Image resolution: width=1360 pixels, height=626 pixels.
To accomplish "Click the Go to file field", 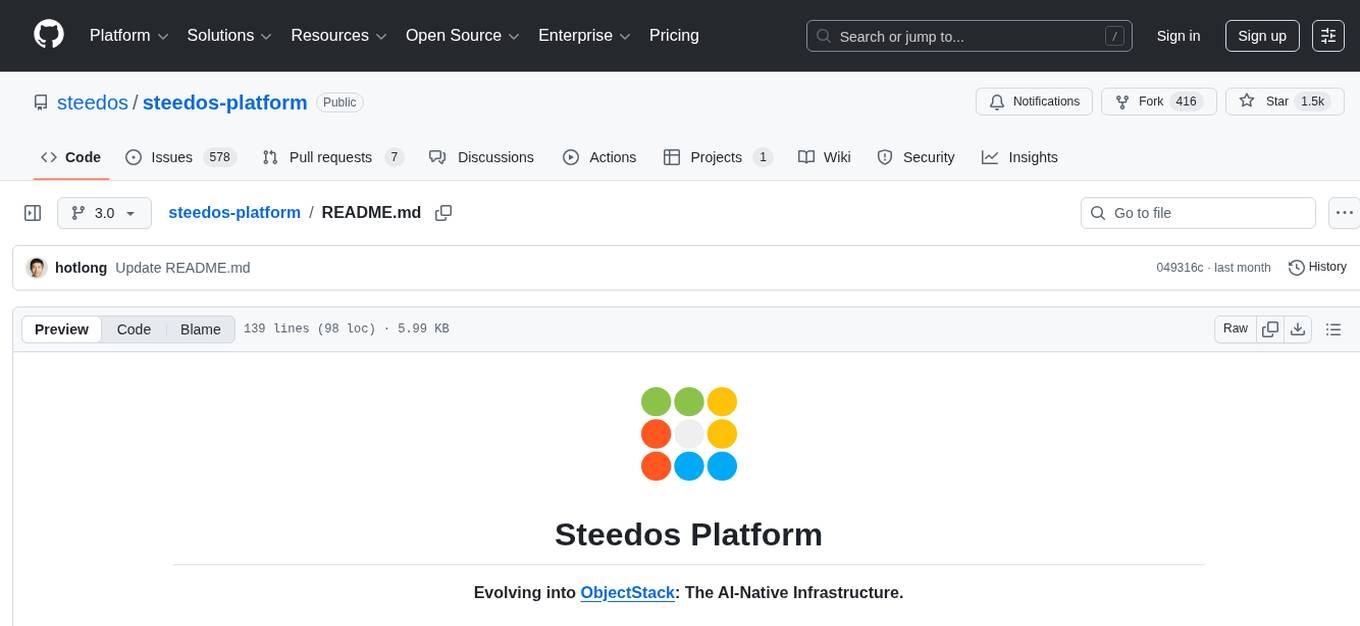I will tap(1197, 212).
